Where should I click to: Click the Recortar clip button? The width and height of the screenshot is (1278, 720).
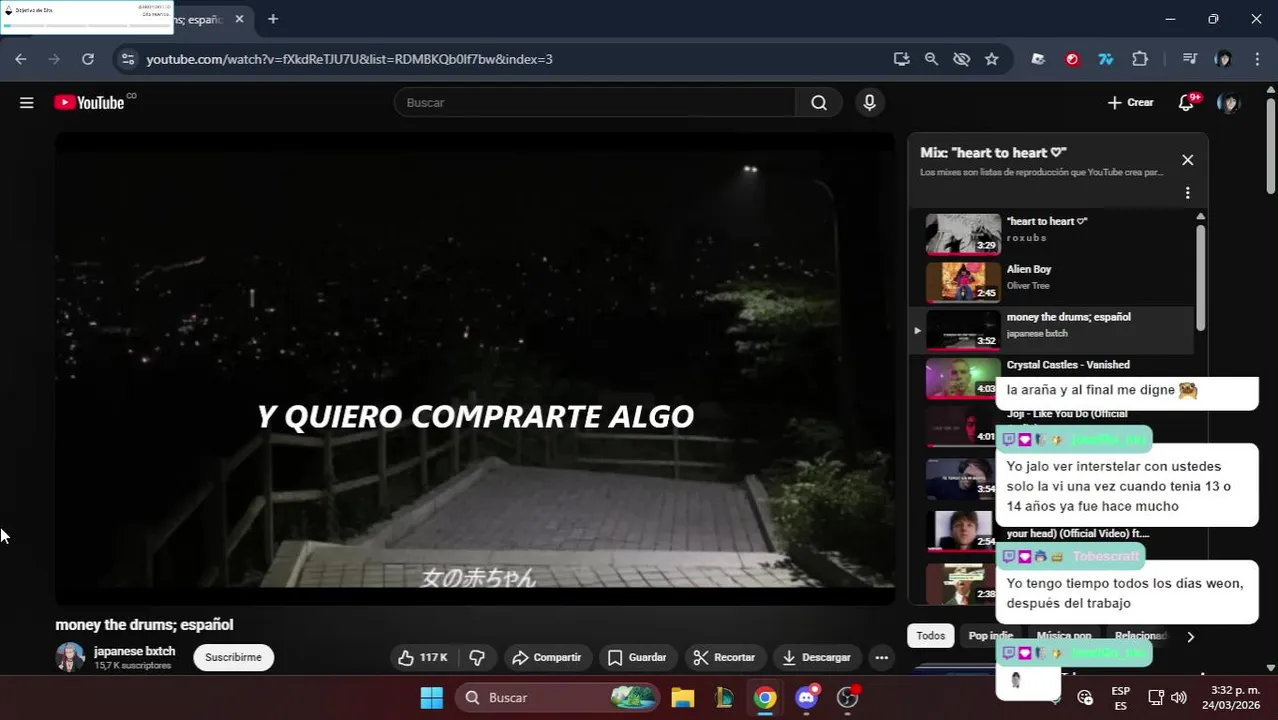[724, 657]
